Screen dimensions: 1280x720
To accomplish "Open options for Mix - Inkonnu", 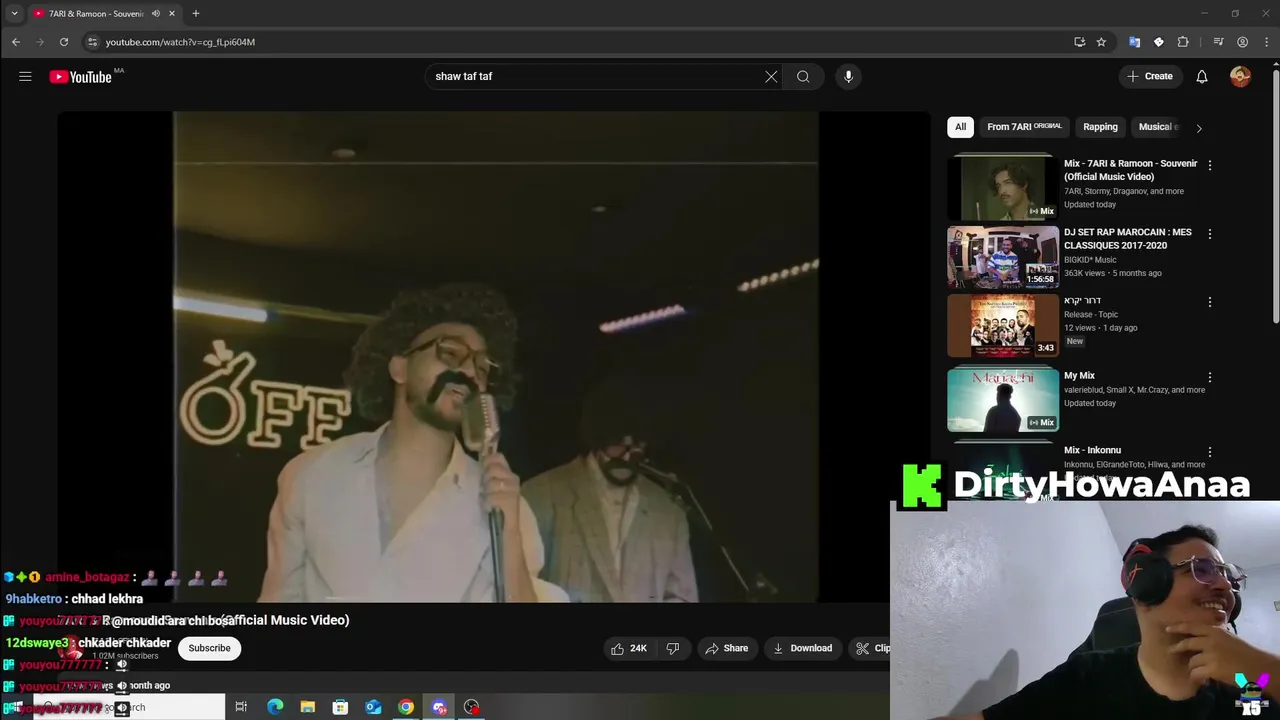I will click(1210, 452).
